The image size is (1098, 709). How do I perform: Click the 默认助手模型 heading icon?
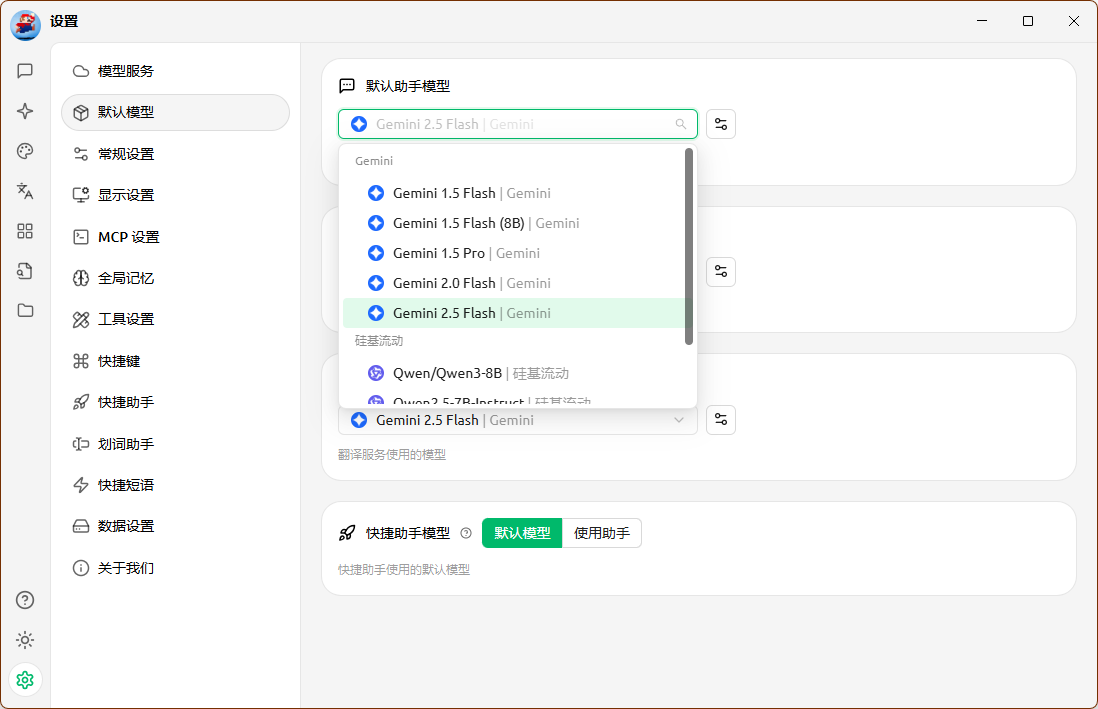pyautogui.click(x=347, y=85)
